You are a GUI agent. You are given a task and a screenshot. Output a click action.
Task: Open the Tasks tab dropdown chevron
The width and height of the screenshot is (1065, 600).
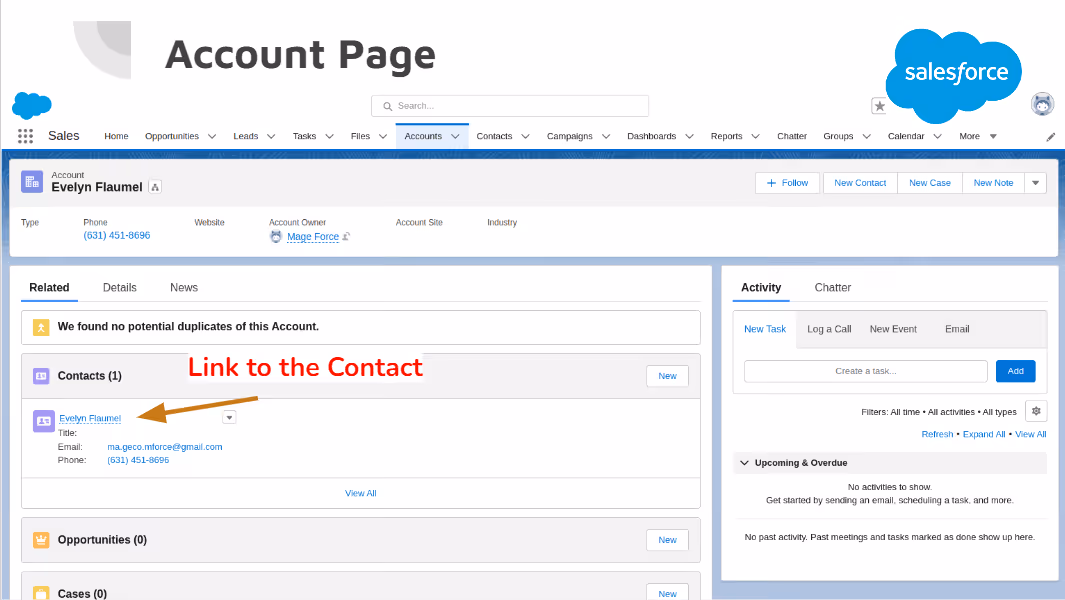(329, 136)
